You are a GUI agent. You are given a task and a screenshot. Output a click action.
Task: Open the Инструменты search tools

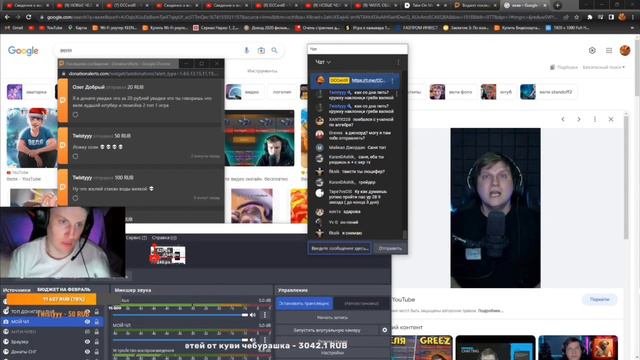tap(262, 71)
